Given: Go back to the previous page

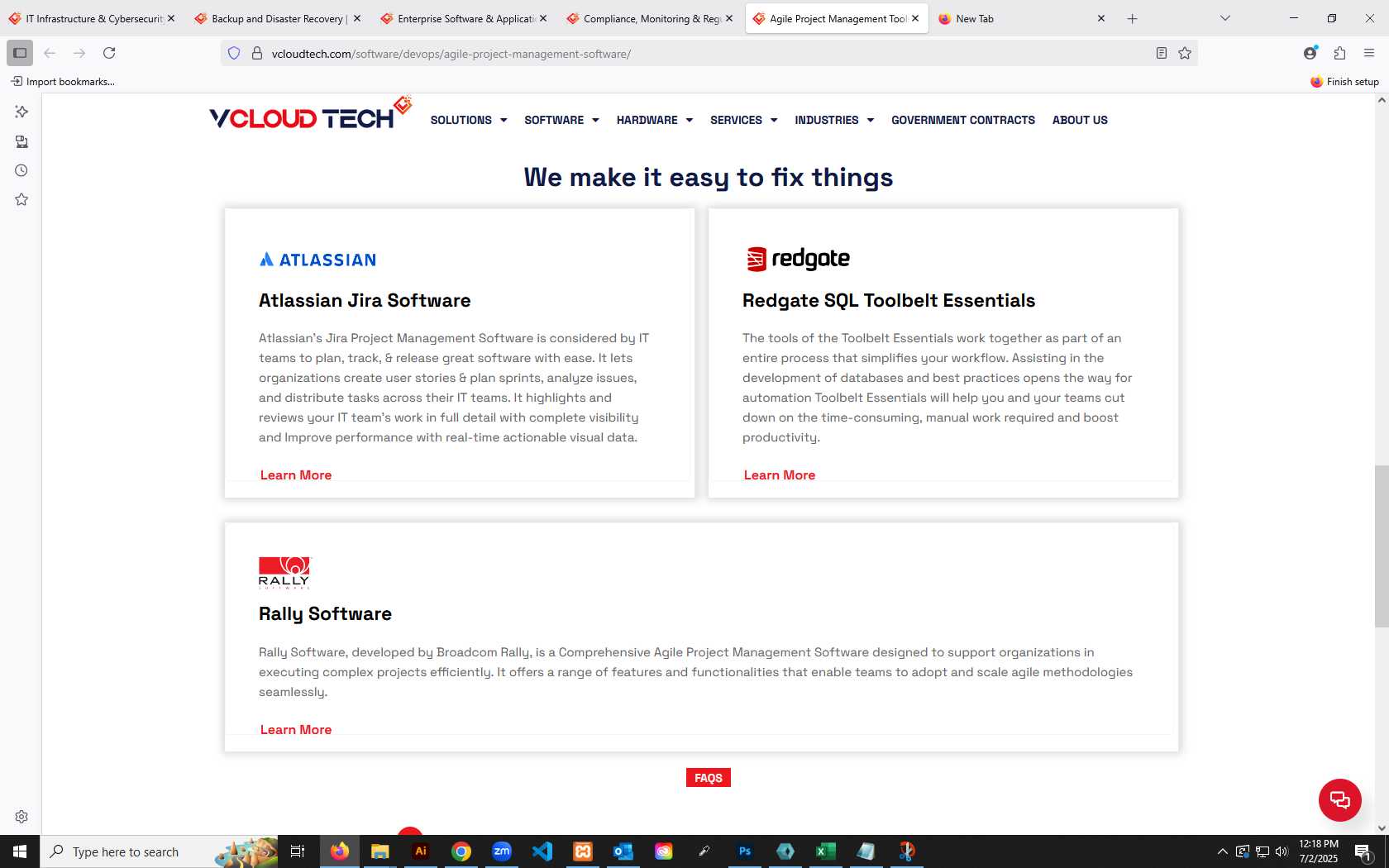Looking at the screenshot, I should pos(50,53).
